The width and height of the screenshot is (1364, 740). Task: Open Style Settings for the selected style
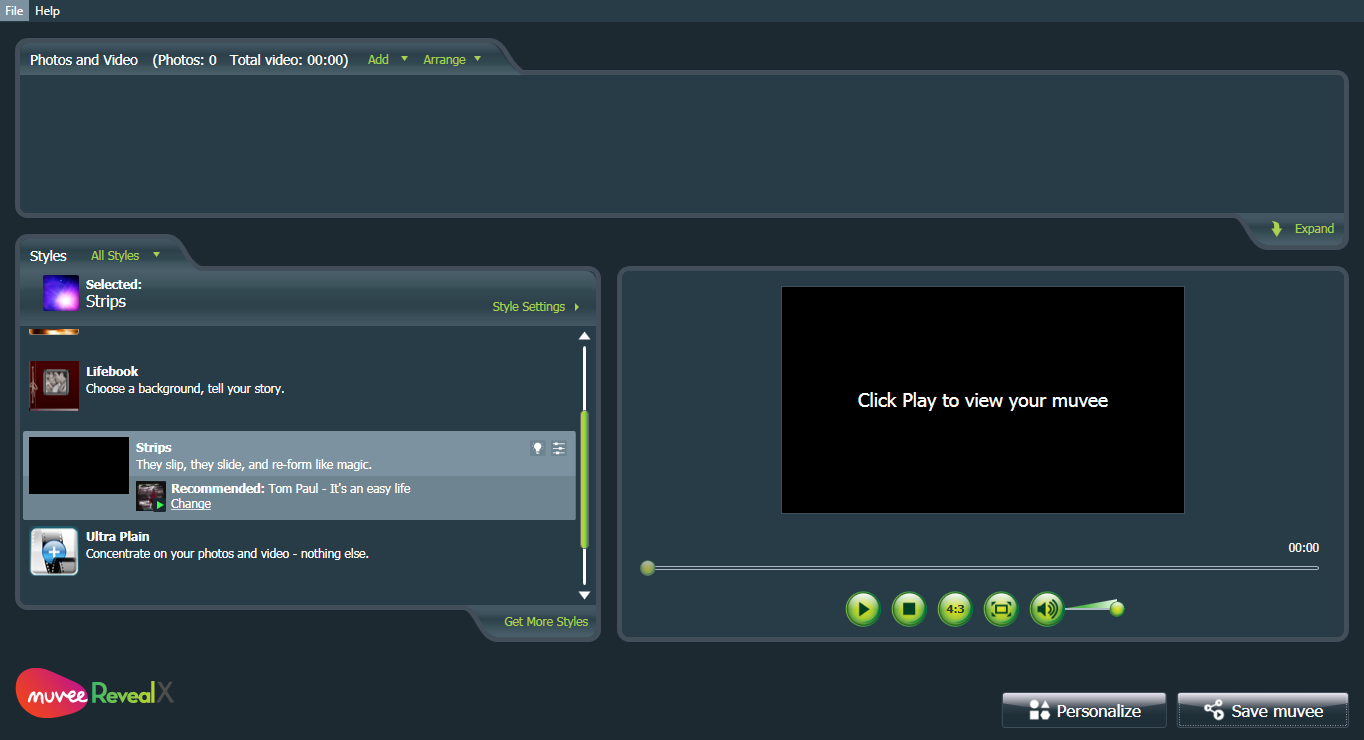(536, 306)
